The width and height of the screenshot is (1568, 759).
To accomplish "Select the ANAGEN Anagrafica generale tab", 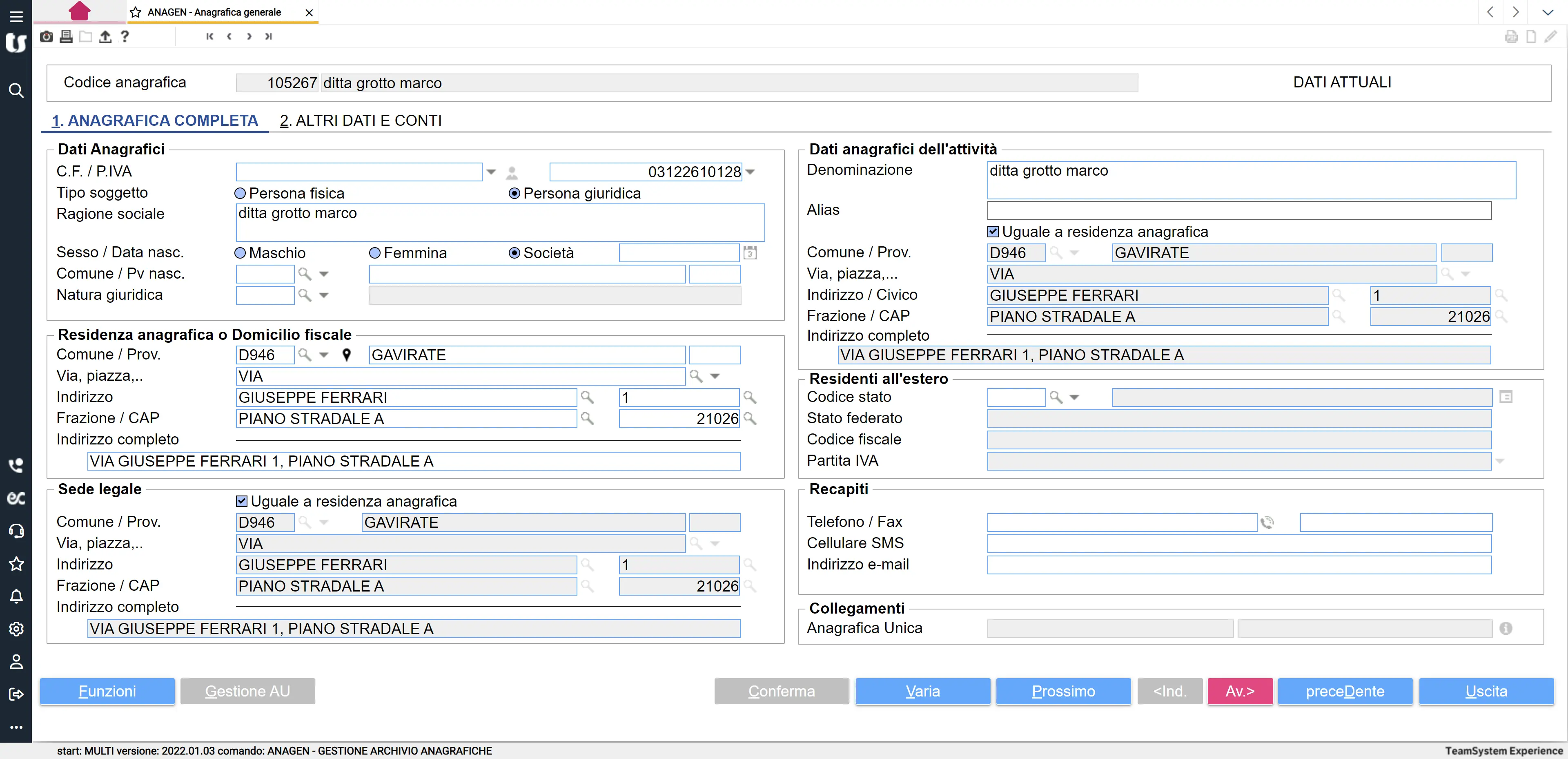I will tap(214, 12).
